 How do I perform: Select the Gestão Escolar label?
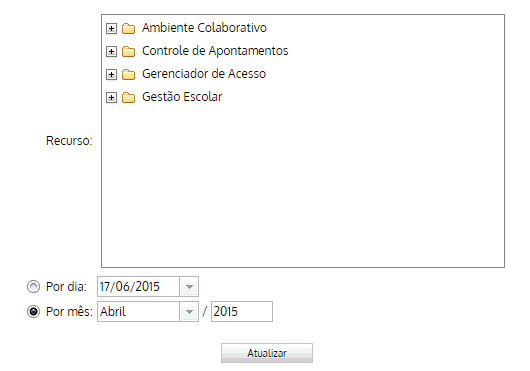pyautogui.click(x=182, y=97)
